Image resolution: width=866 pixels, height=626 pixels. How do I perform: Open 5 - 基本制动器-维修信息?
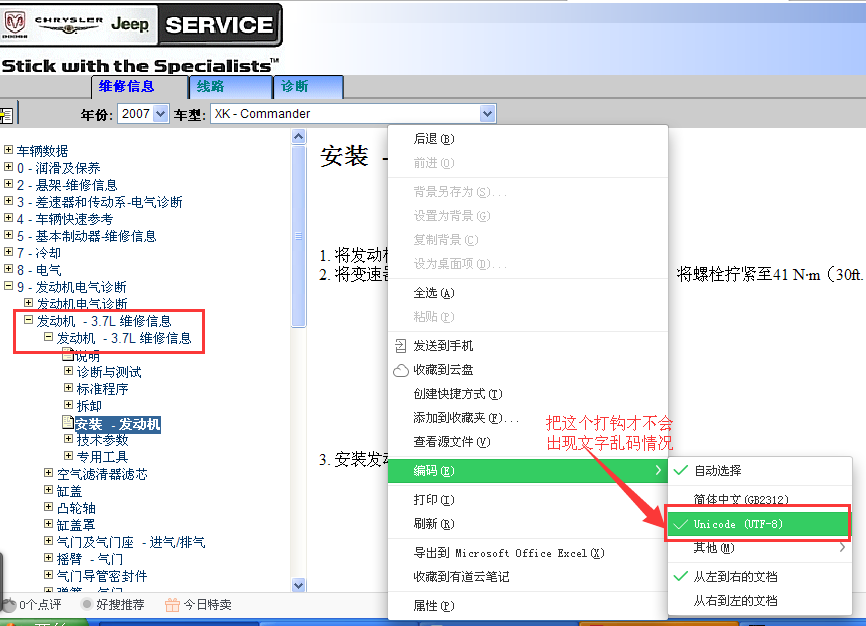(87, 236)
